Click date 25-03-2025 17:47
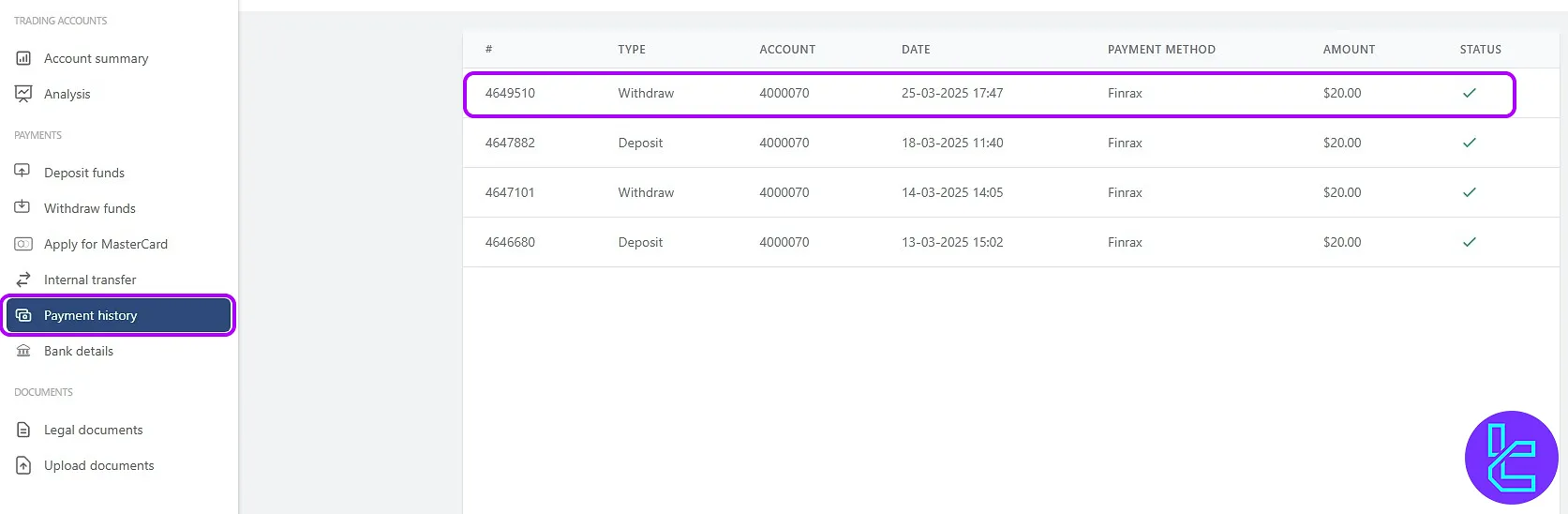The width and height of the screenshot is (1568, 514). point(952,93)
